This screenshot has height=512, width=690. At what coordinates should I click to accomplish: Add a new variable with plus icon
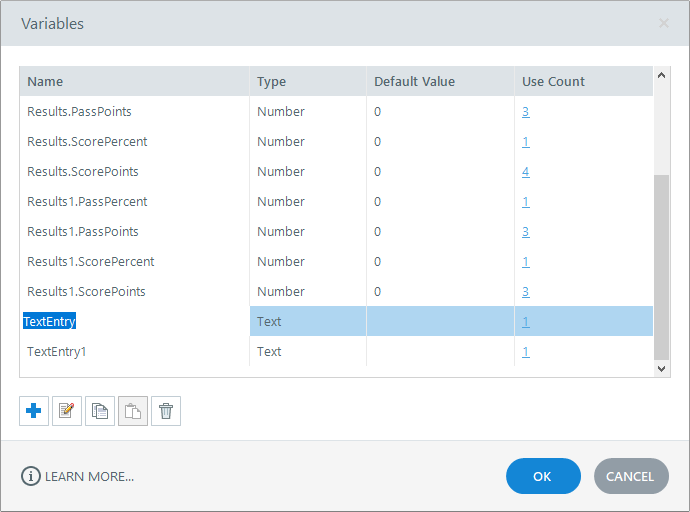point(34,411)
